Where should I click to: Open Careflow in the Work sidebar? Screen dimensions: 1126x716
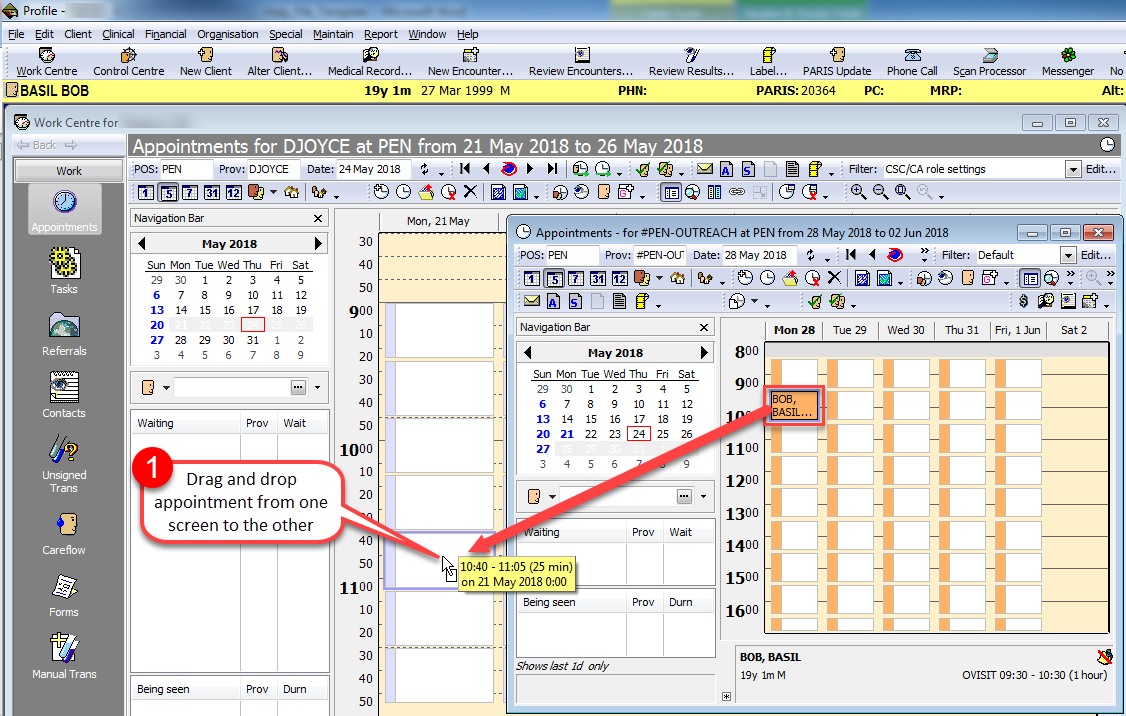pos(64,534)
